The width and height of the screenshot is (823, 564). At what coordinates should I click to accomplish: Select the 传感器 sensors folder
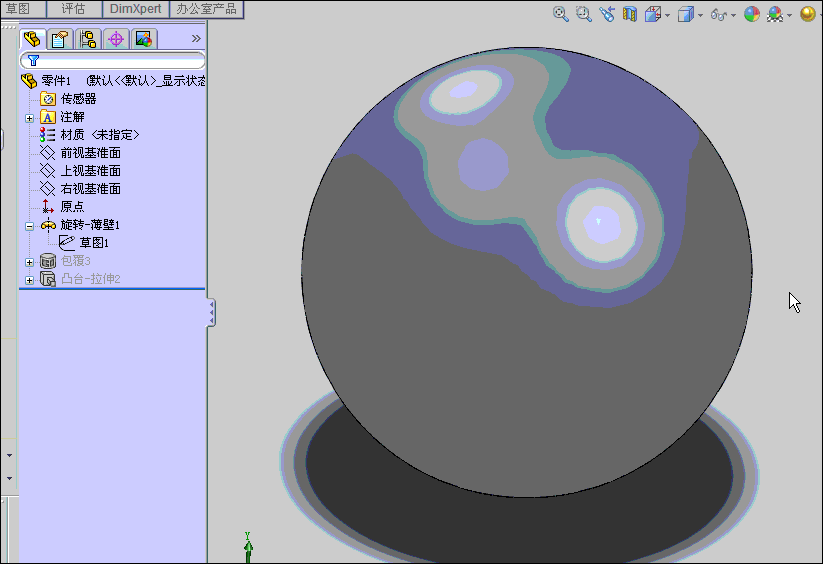point(78,99)
